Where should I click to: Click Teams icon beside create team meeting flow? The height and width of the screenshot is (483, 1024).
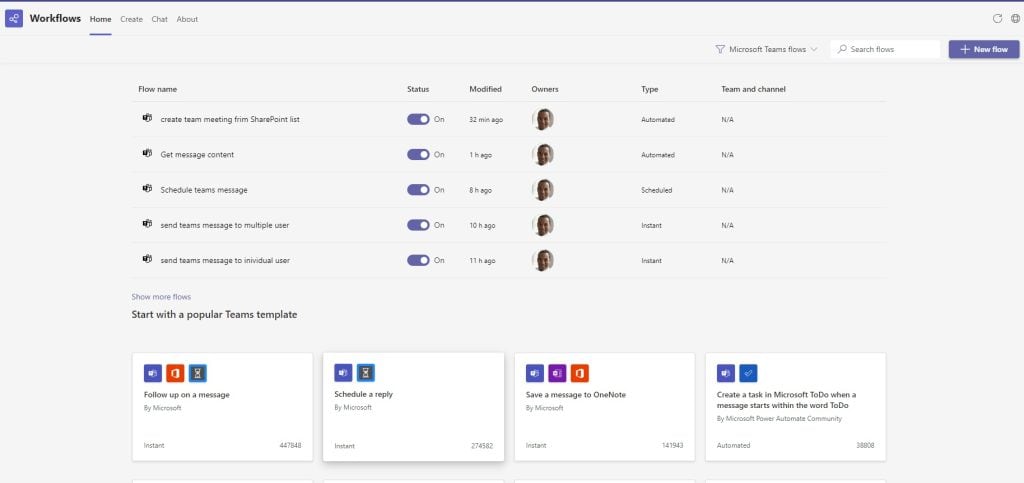[x=147, y=118]
